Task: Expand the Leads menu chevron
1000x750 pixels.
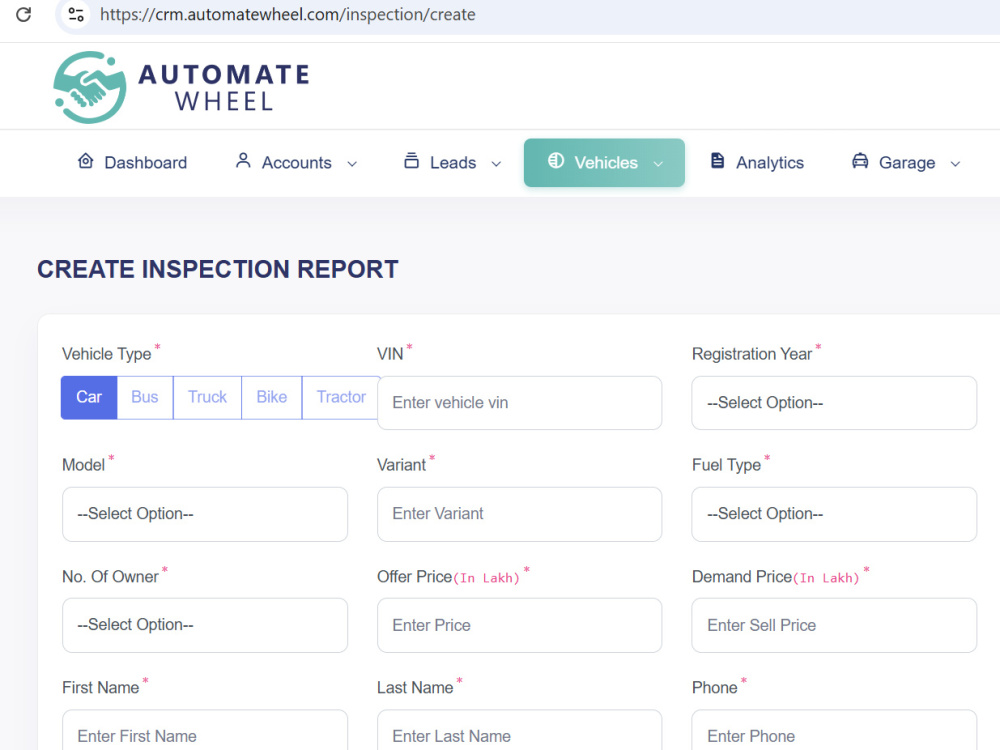Action: [x=496, y=164]
